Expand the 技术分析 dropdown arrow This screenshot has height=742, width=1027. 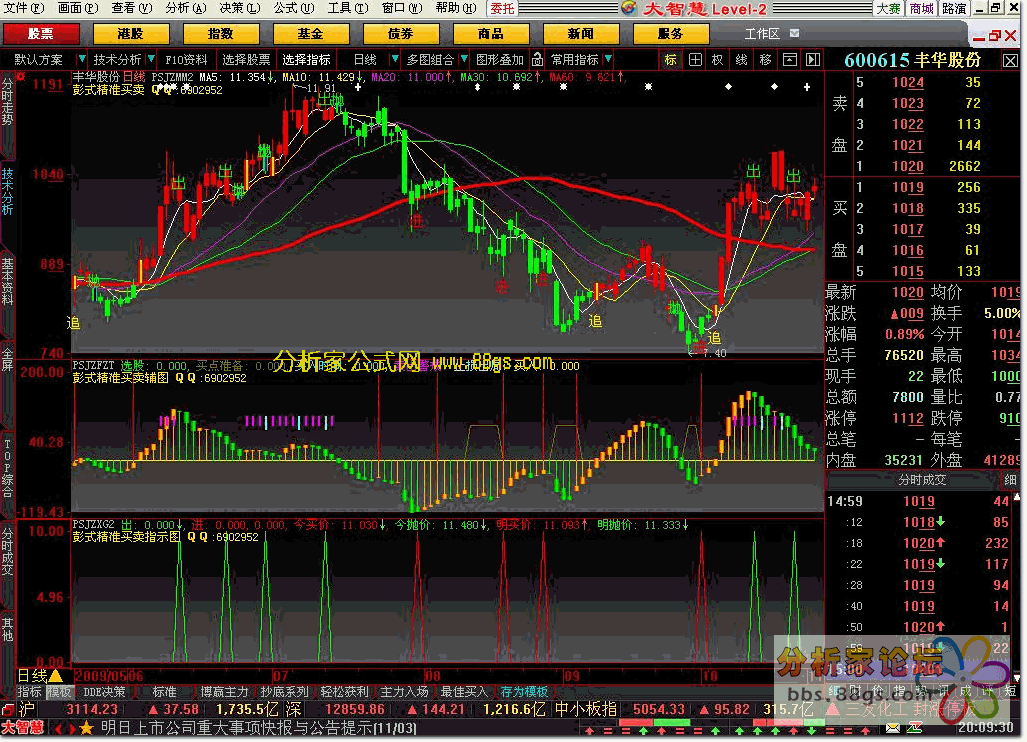click(x=151, y=60)
